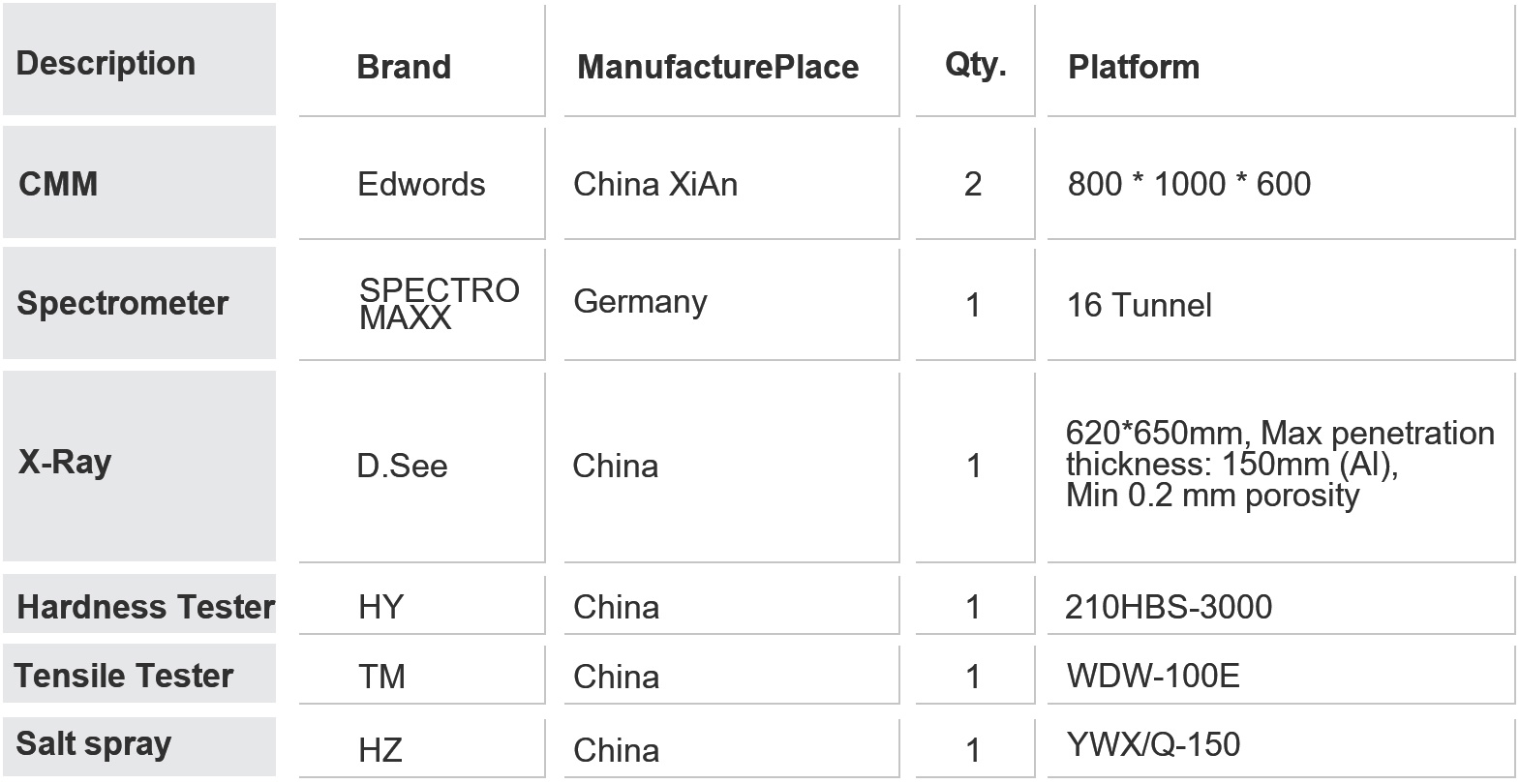Click the ManufacturePlace column header
Image resolution: width=1520 pixels, height=784 pixels.
click(717, 67)
